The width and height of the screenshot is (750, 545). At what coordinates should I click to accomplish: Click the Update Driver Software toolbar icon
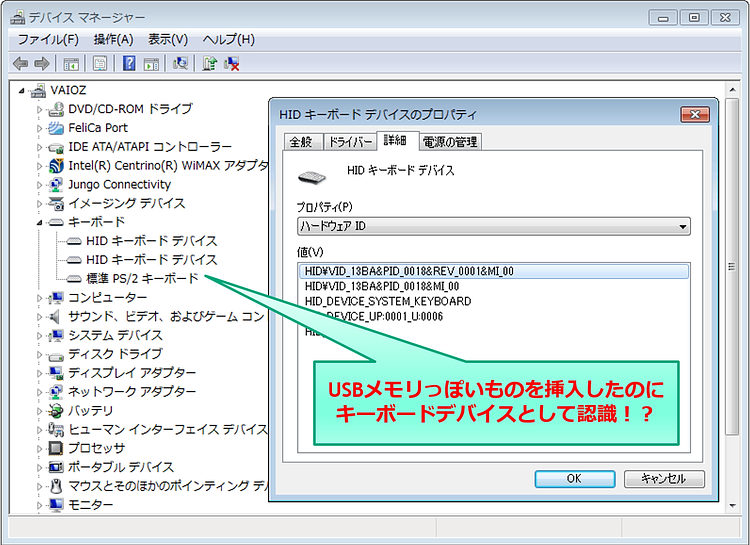pyautogui.click(x=209, y=64)
